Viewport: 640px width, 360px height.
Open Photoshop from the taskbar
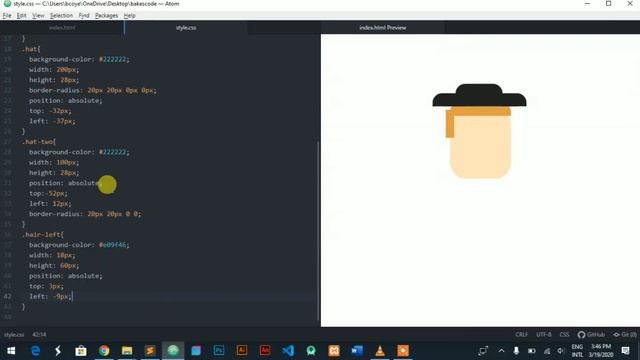(219, 351)
